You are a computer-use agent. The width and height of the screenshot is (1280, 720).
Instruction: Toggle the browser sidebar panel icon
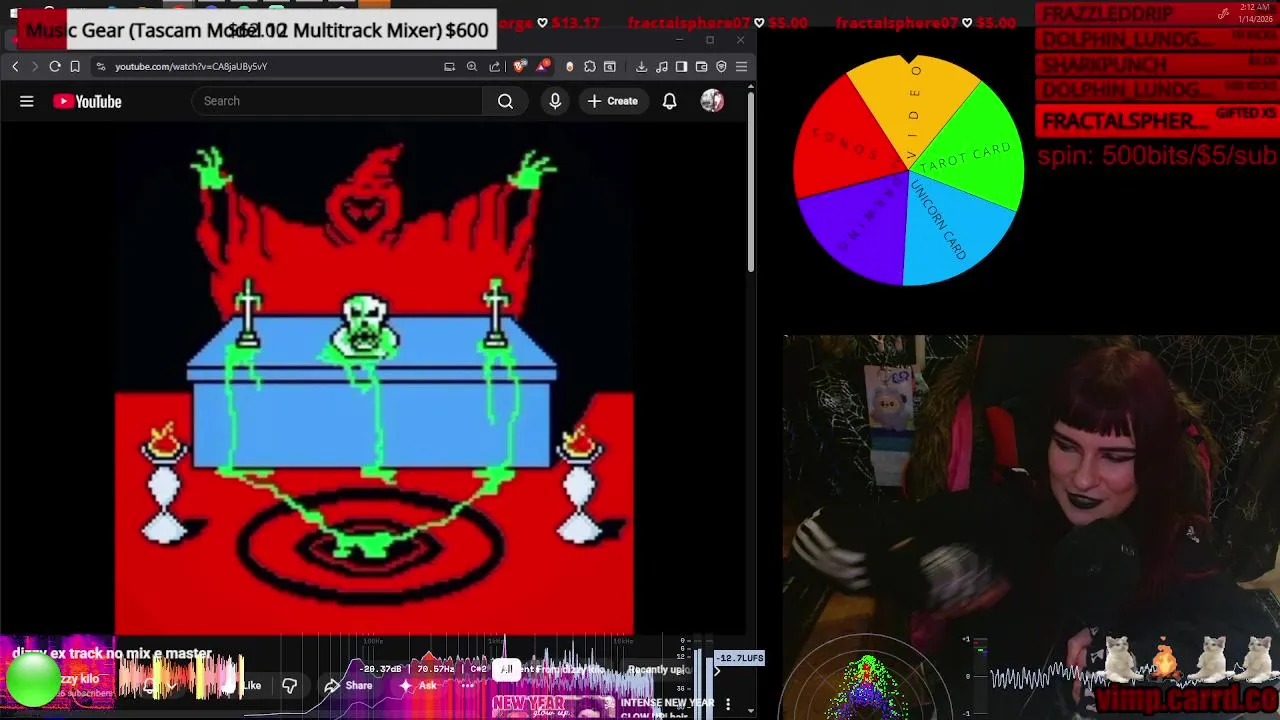[x=681, y=66]
